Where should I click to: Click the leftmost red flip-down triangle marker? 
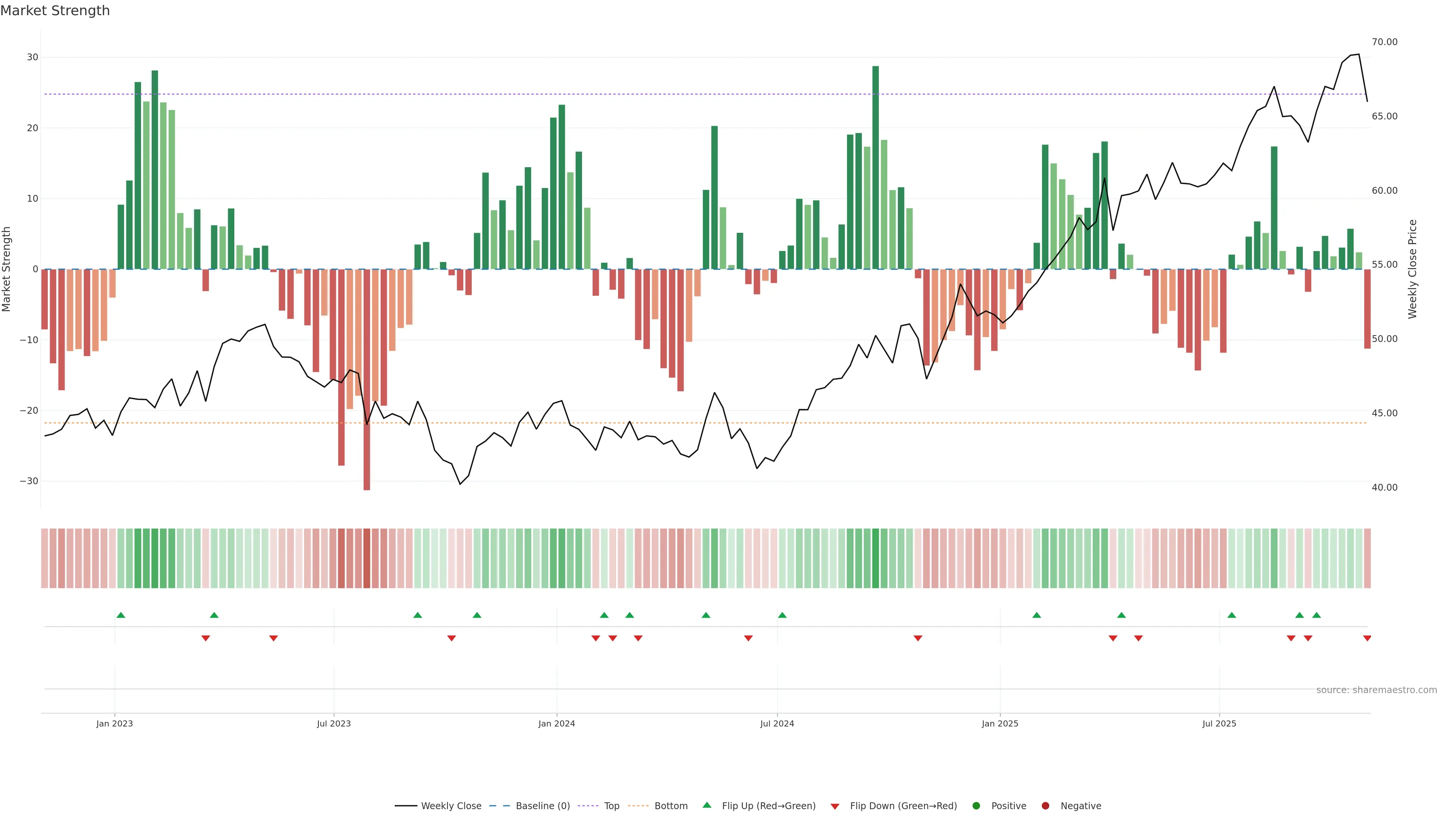point(206,638)
